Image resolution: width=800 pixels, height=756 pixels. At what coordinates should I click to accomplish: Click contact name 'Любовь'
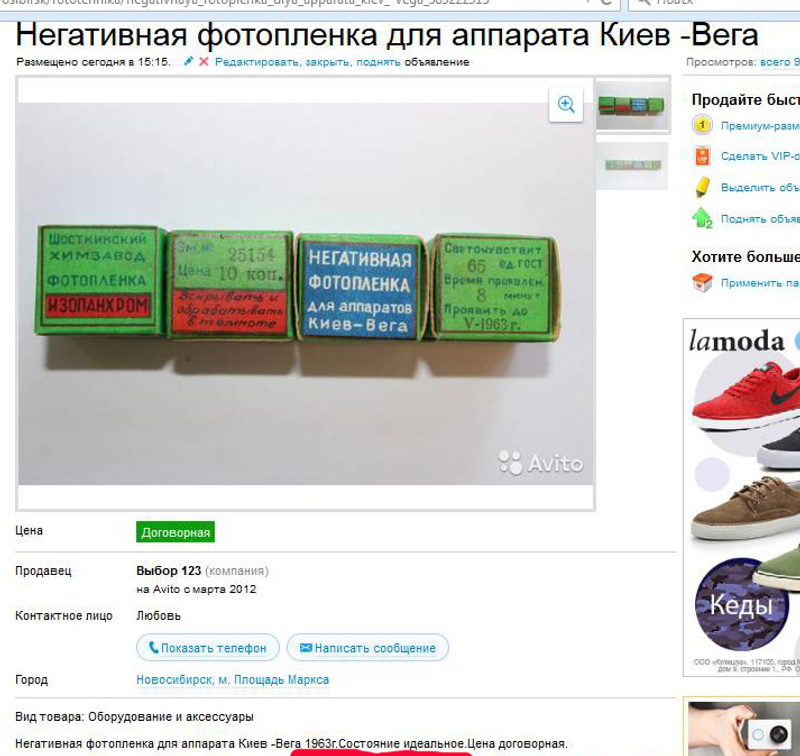point(158,616)
